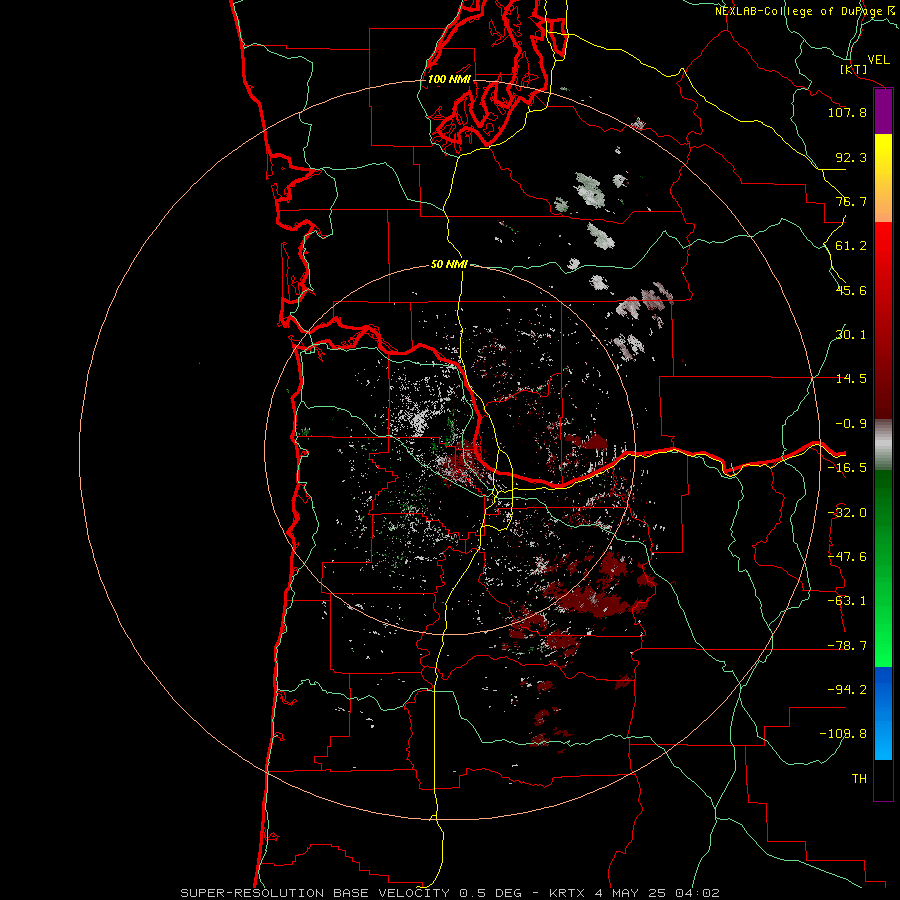Click the Super-Resolution Base Velocity caption
900x900 pixels.
tap(449, 893)
